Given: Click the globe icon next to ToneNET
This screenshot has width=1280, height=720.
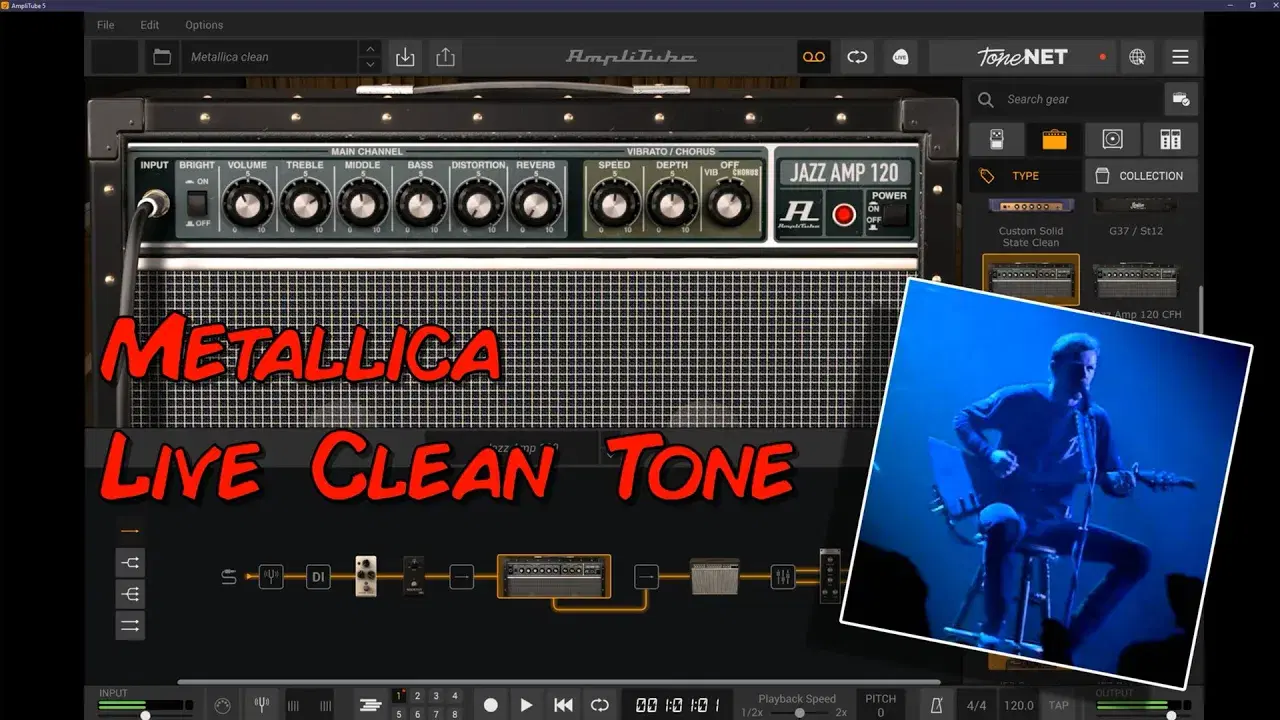Looking at the screenshot, I should [x=1137, y=57].
